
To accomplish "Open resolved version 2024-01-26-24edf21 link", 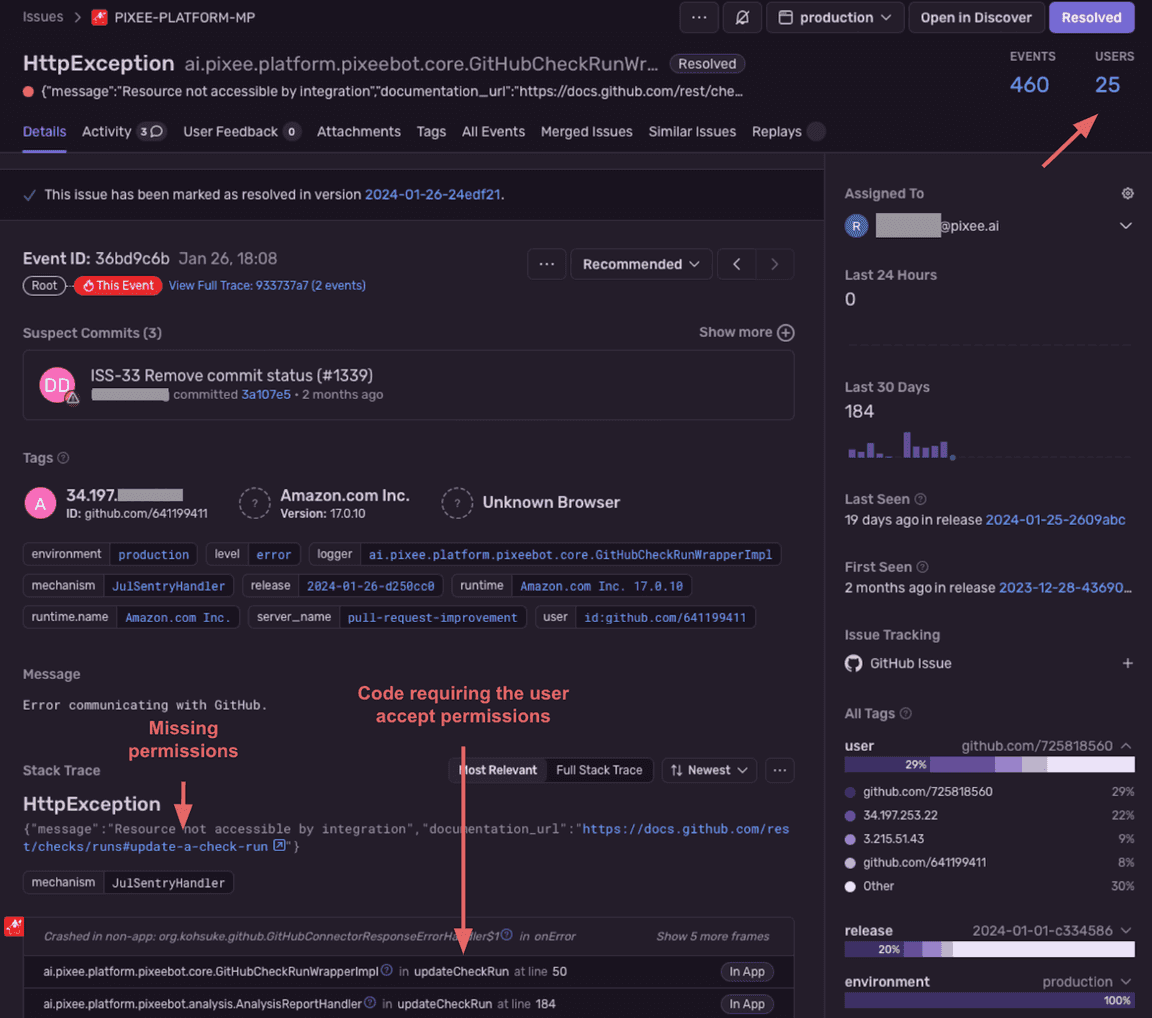I will tap(433, 195).
